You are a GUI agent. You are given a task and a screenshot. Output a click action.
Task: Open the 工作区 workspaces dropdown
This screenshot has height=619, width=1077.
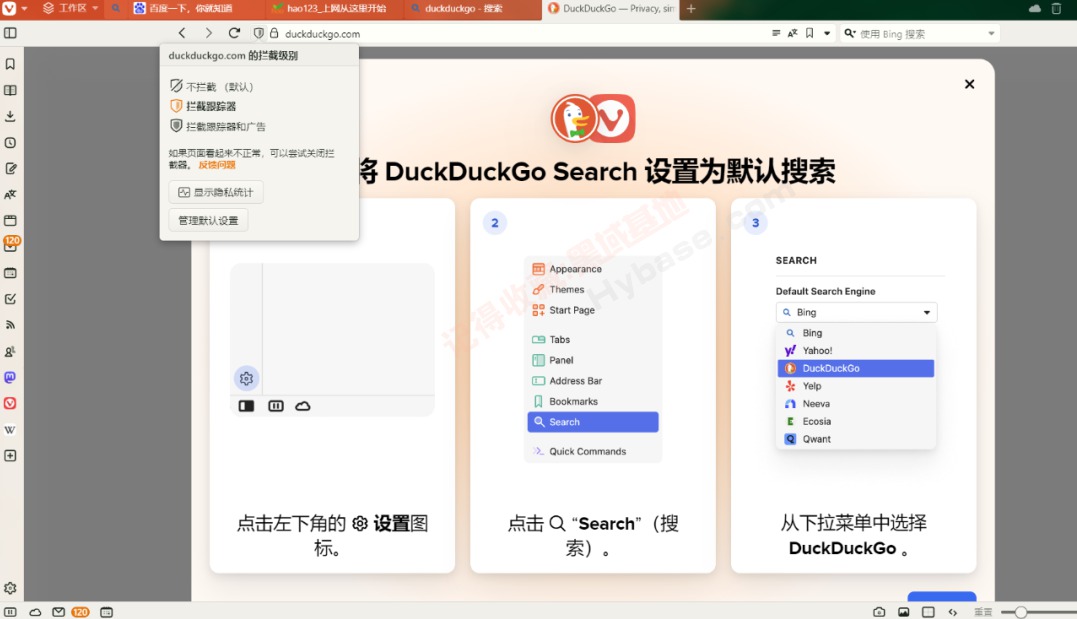click(71, 8)
